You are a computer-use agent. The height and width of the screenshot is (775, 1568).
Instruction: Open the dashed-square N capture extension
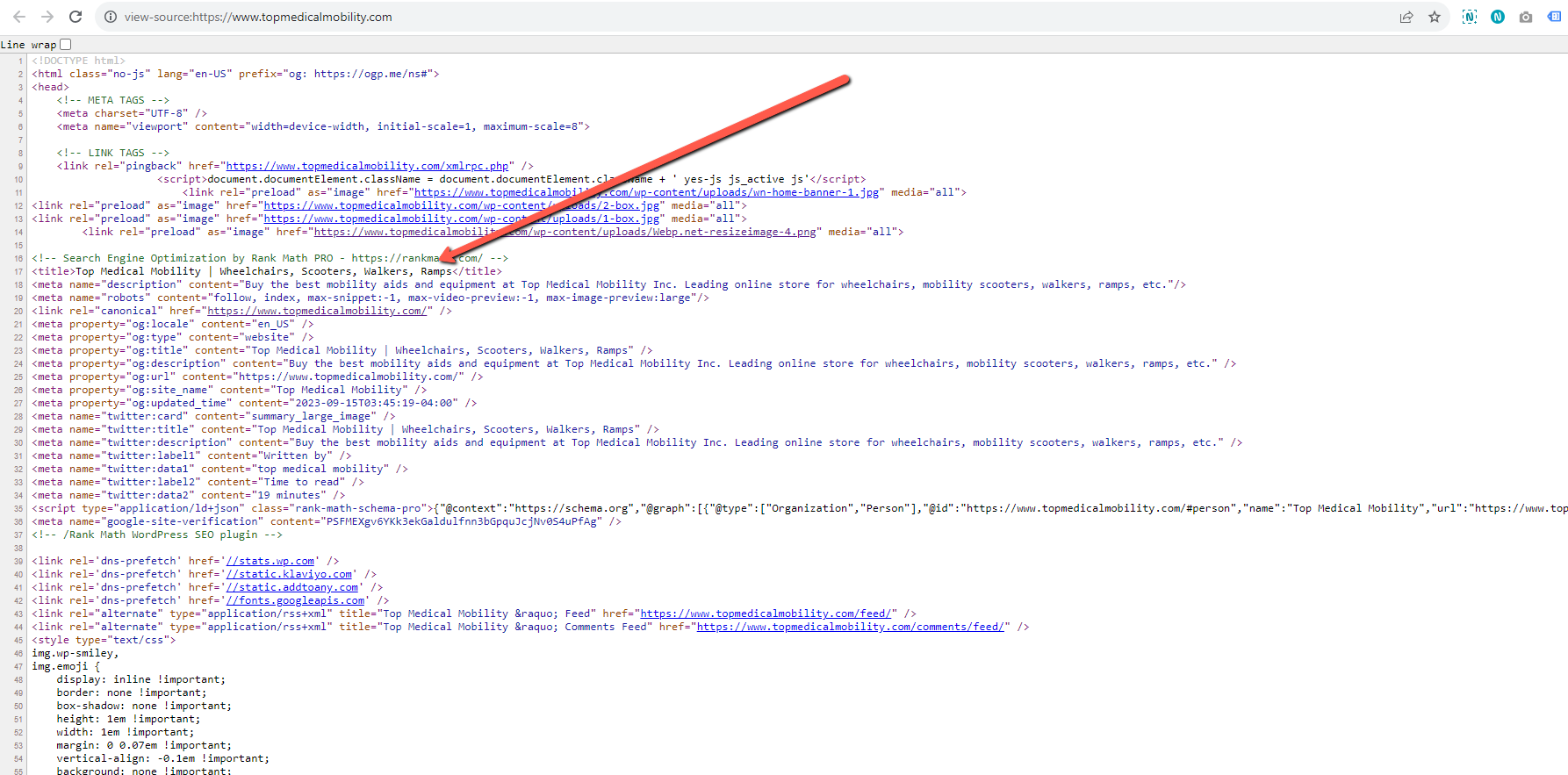(x=1470, y=17)
